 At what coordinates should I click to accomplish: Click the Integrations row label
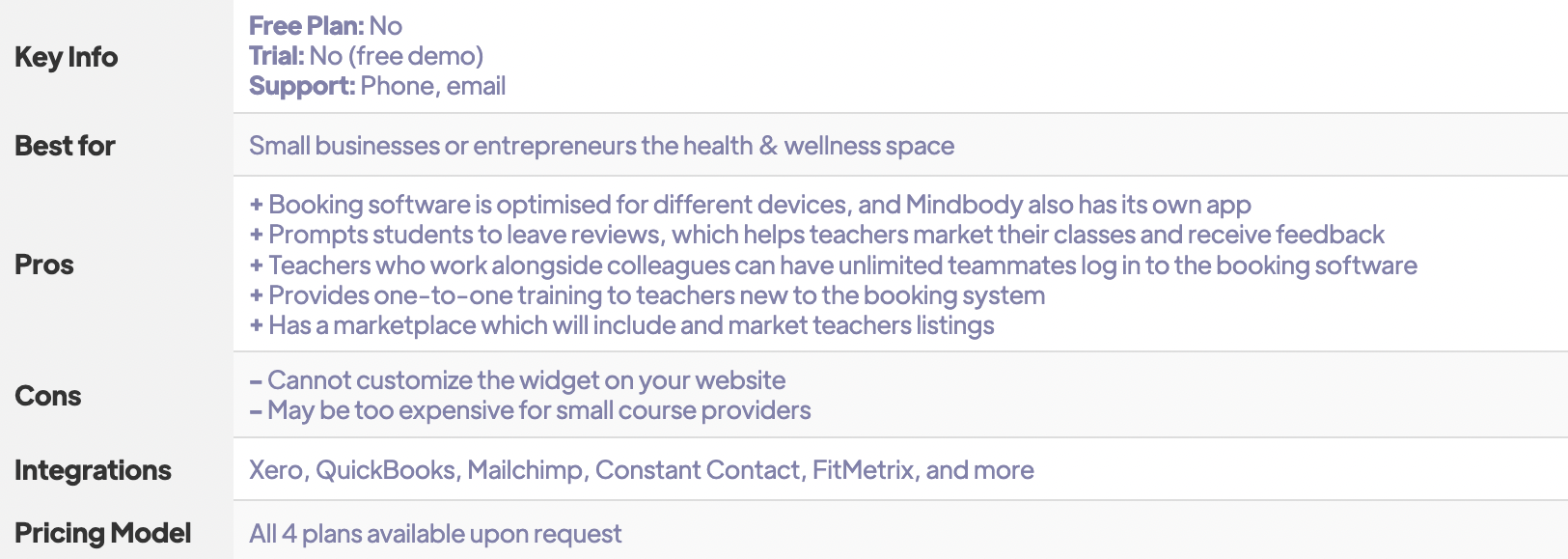93,470
